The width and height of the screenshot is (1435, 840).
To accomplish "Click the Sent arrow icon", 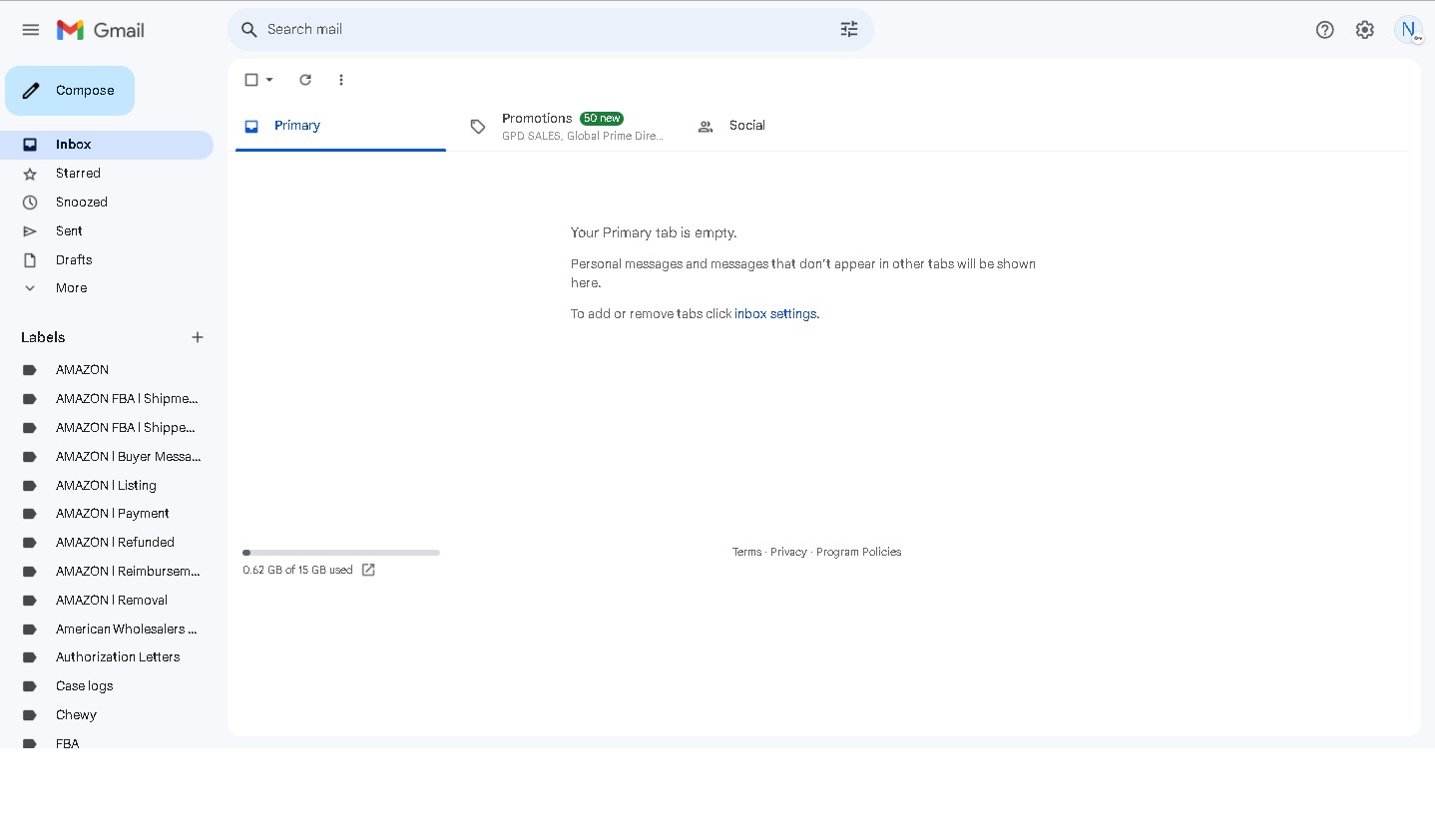I will point(30,231).
